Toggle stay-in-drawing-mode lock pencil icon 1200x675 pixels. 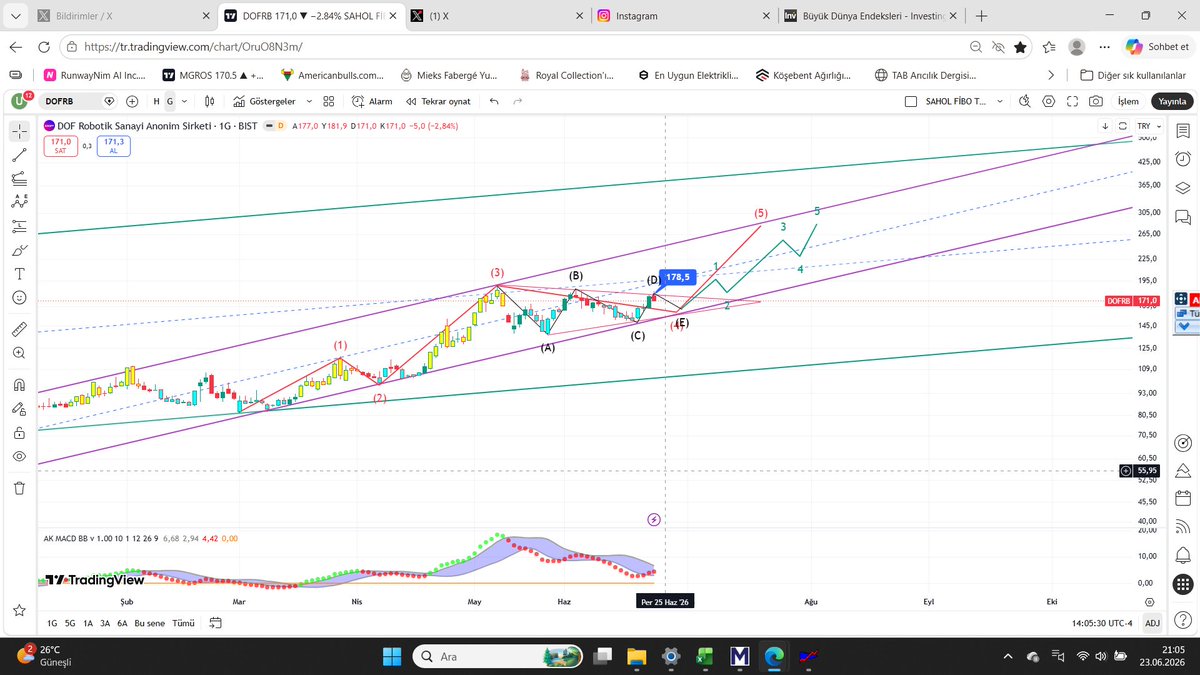click(x=19, y=408)
